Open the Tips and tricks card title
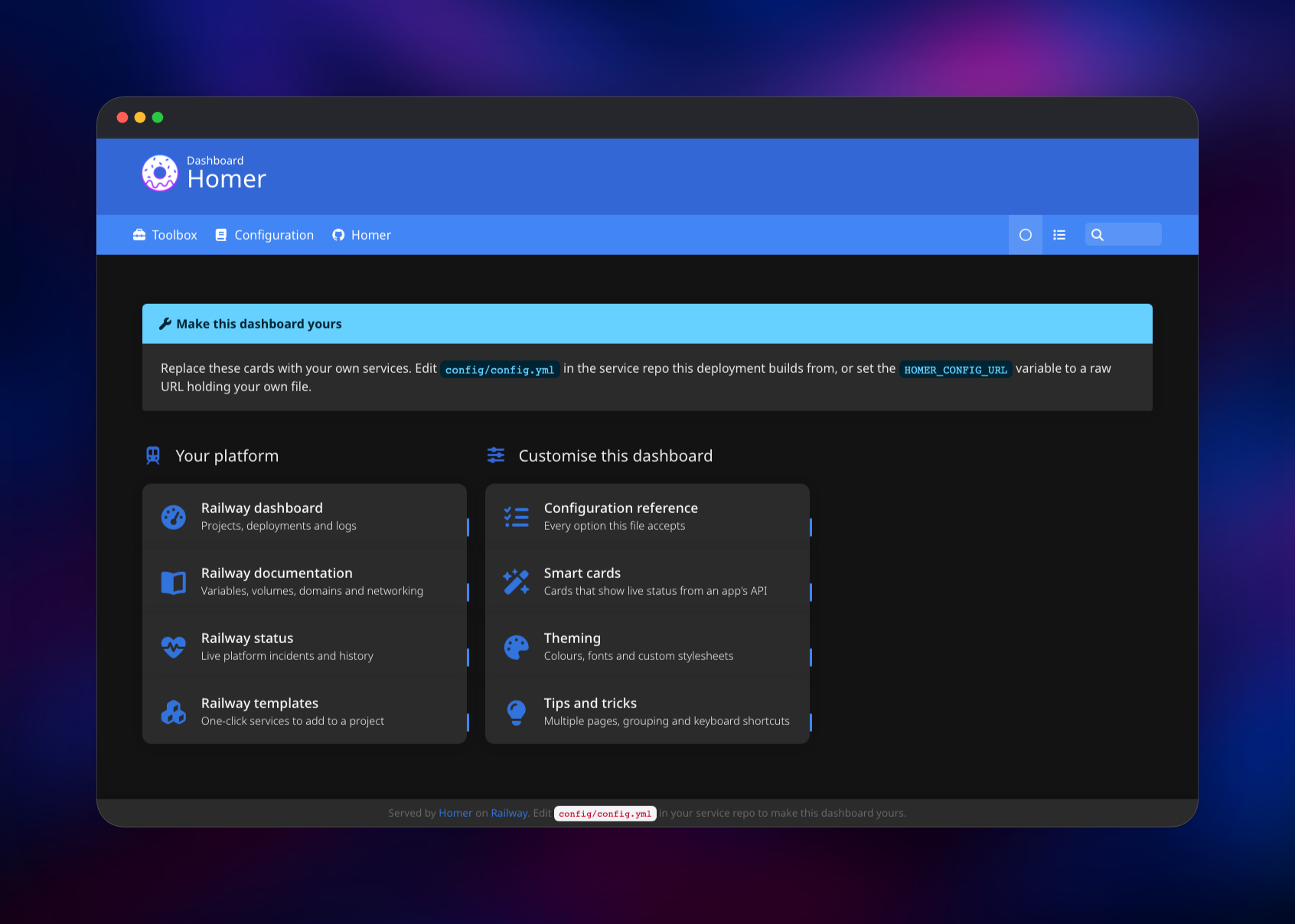The width and height of the screenshot is (1295, 924). (x=590, y=704)
